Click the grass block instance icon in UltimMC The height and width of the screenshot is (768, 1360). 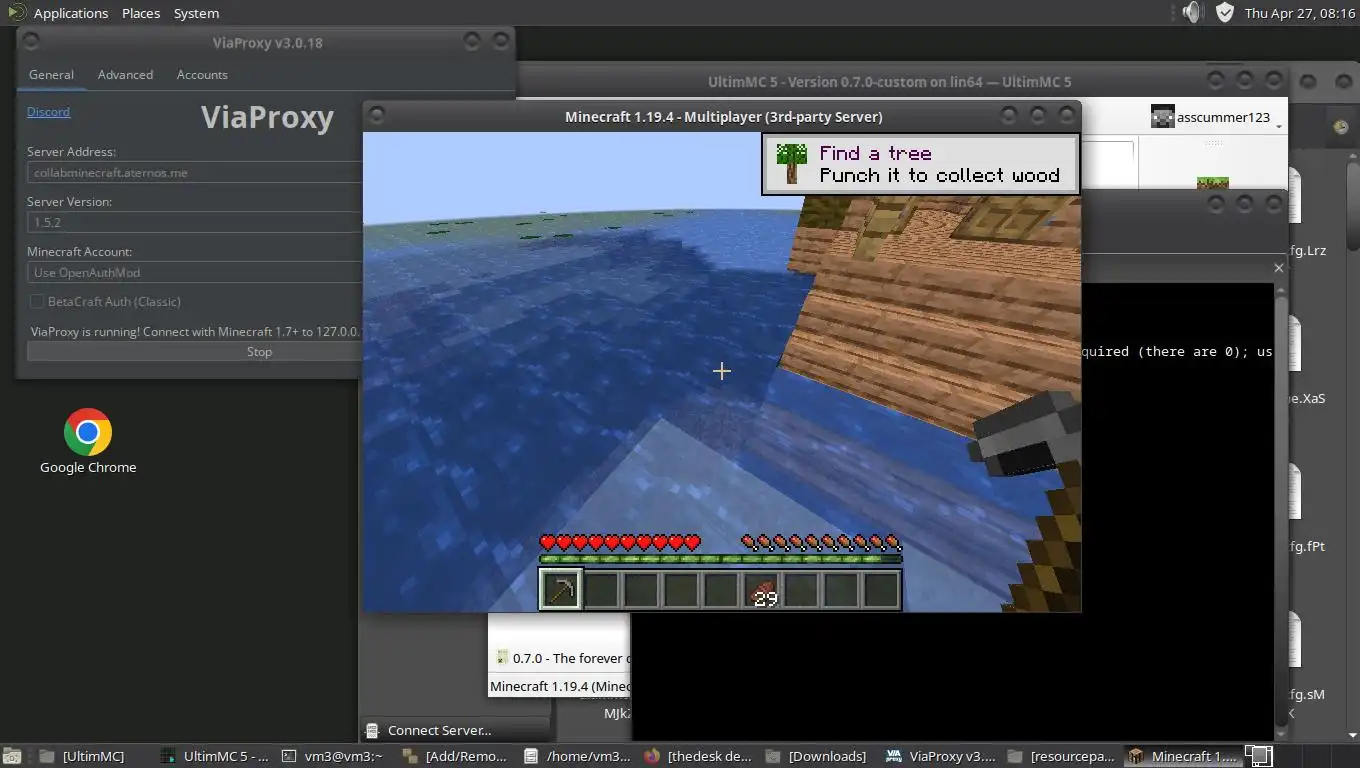[1213, 184]
